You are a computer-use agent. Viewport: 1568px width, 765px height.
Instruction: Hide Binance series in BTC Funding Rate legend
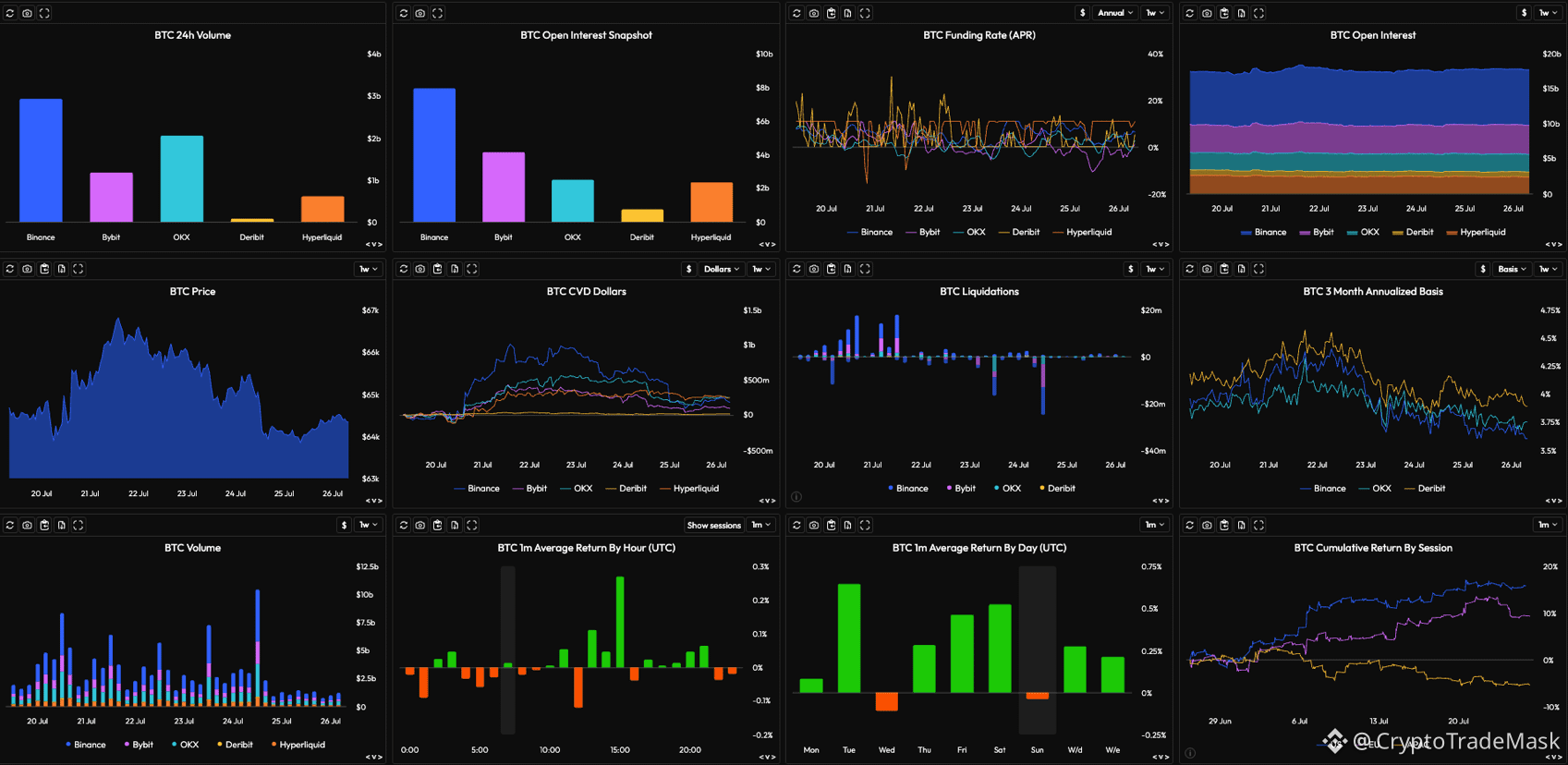[869, 232]
